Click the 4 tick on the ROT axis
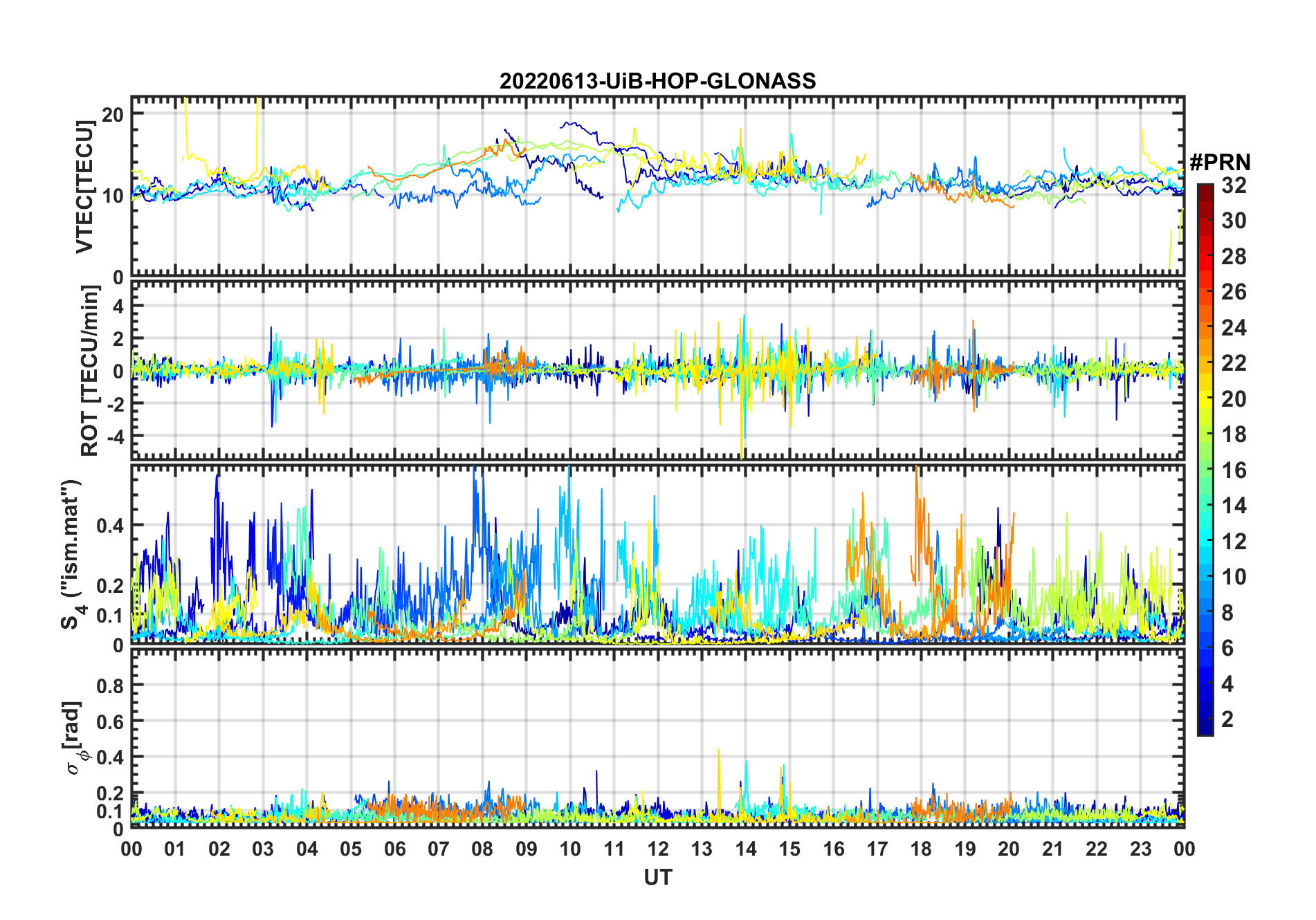1316x920 pixels. tap(119, 306)
